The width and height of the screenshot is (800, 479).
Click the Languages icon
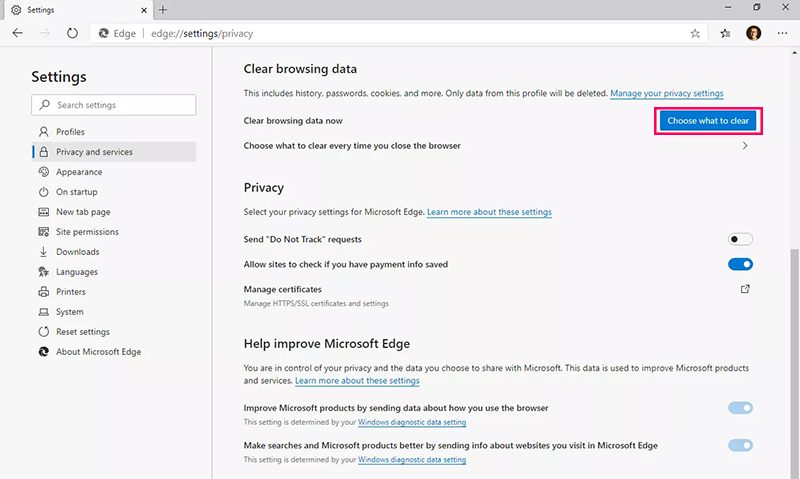pos(44,272)
